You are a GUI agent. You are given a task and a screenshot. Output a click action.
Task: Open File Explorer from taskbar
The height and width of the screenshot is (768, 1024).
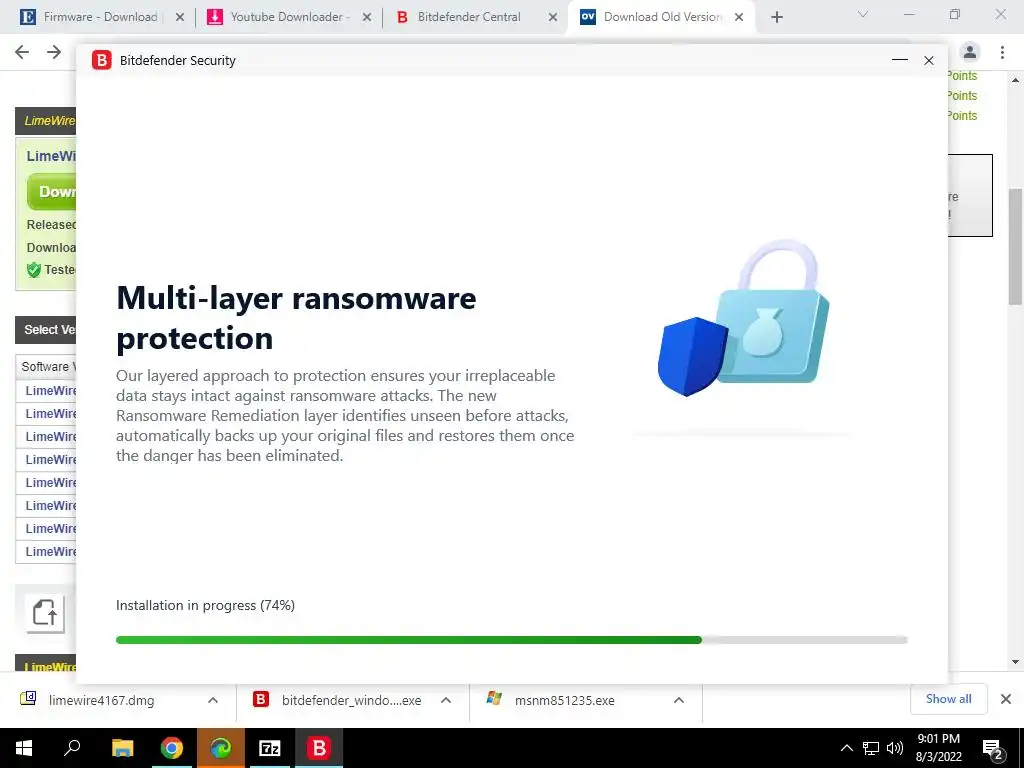(122, 748)
